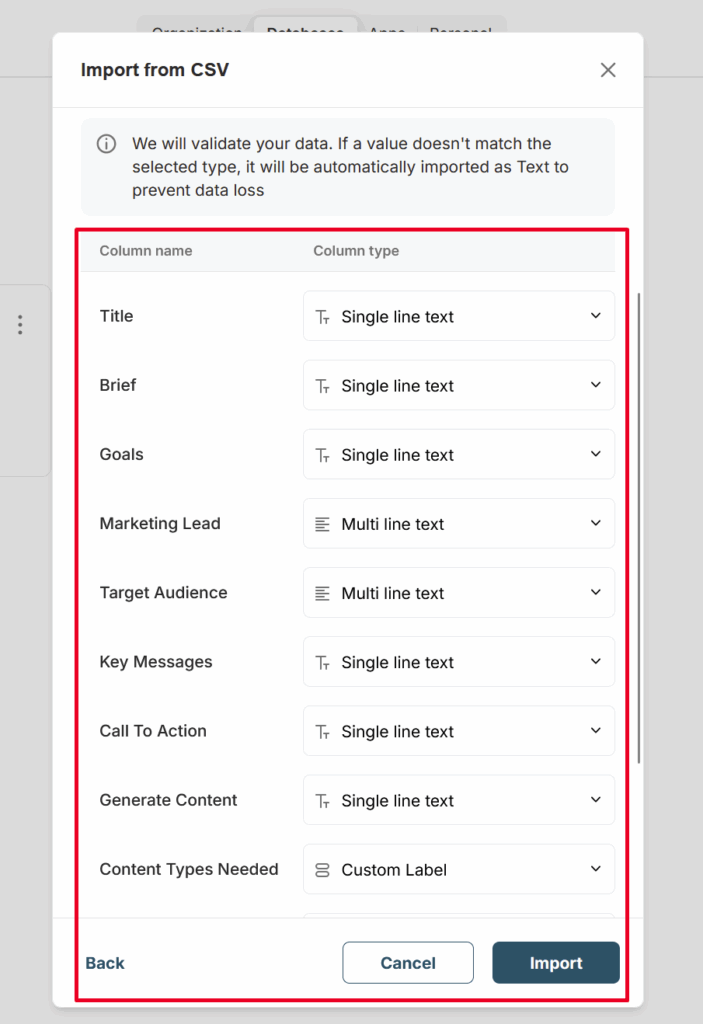Click the three-dot menu icon behind the dialog
The height and width of the screenshot is (1024, 703).
(20, 325)
